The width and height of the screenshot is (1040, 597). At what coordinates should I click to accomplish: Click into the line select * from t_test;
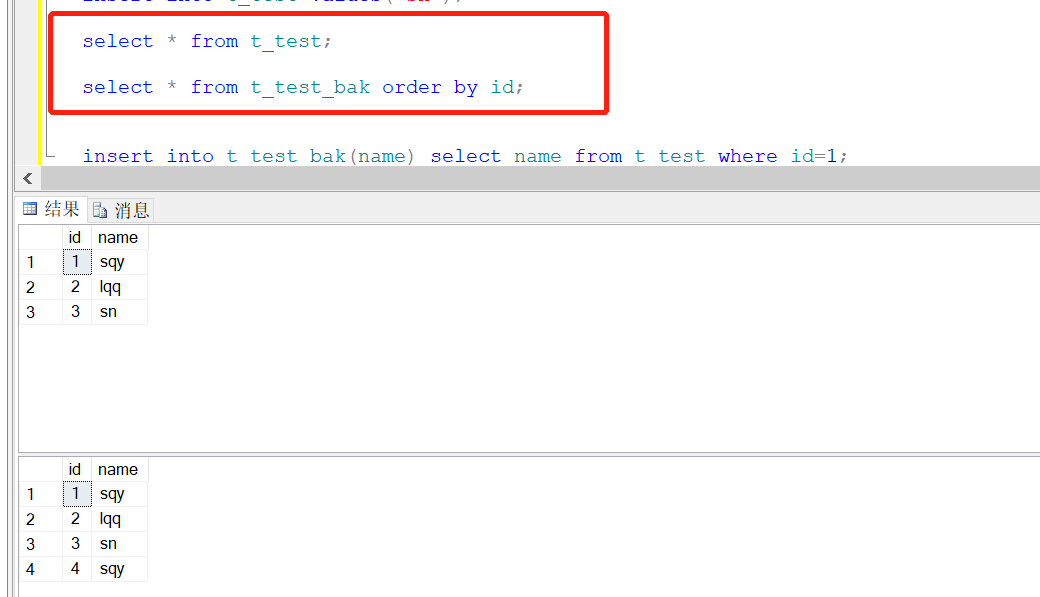tap(200, 41)
